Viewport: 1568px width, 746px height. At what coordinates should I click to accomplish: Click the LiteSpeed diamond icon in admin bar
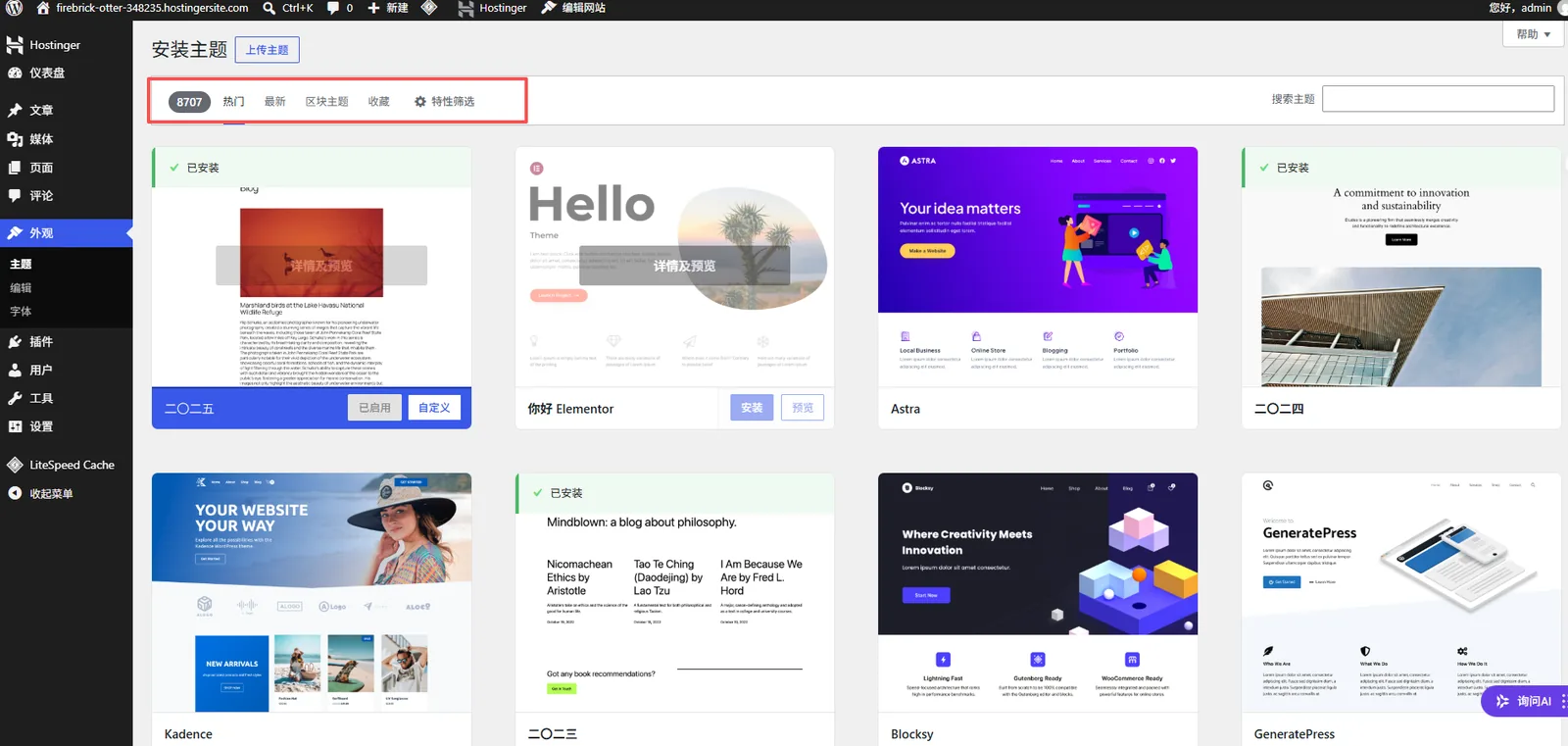click(429, 8)
